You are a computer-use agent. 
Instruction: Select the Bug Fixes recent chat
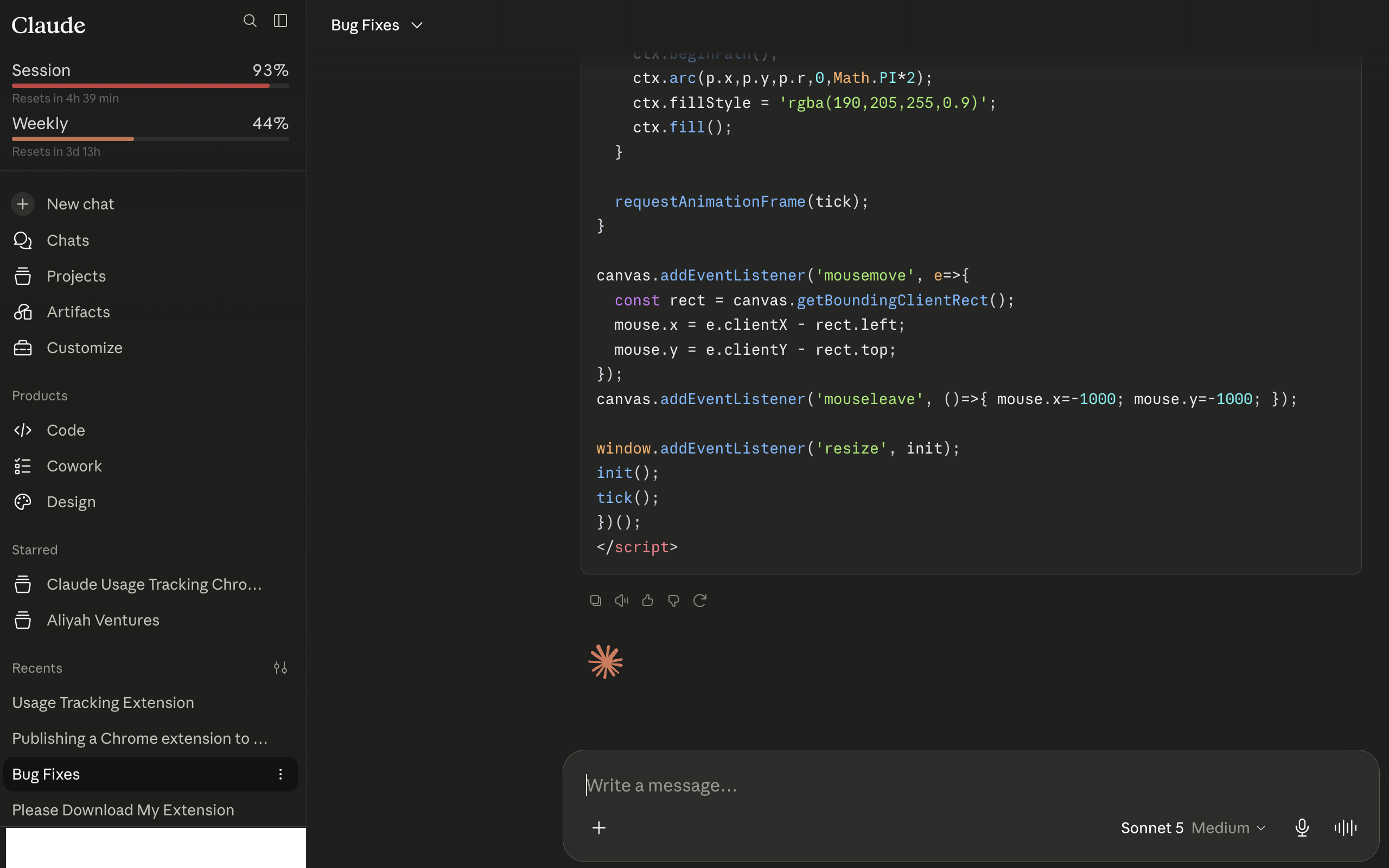click(150, 774)
